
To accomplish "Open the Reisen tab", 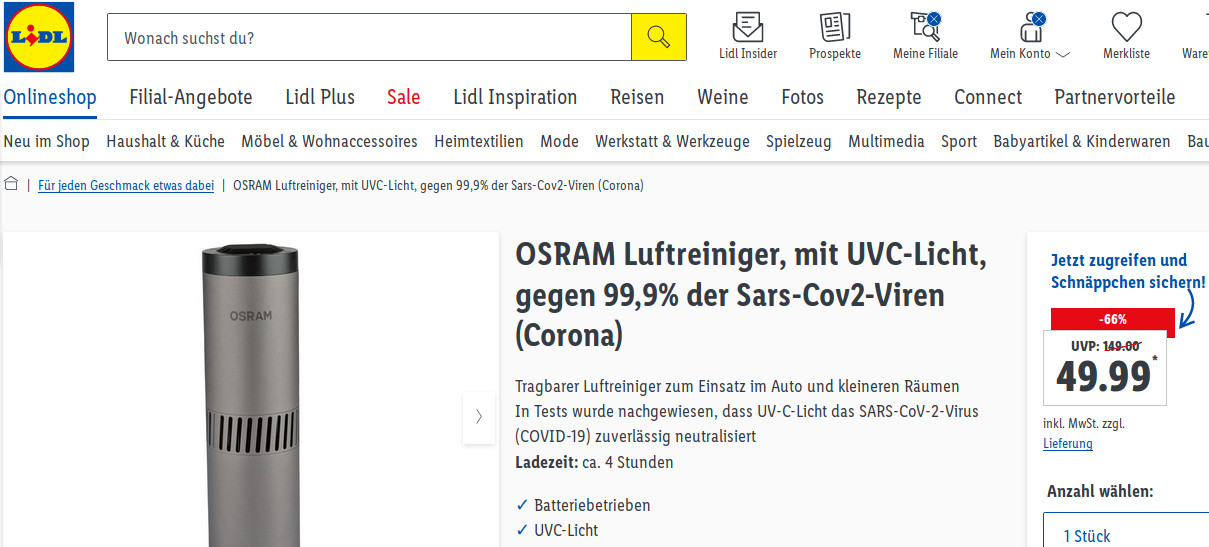I will pyautogui.click(x=637, y=97).
